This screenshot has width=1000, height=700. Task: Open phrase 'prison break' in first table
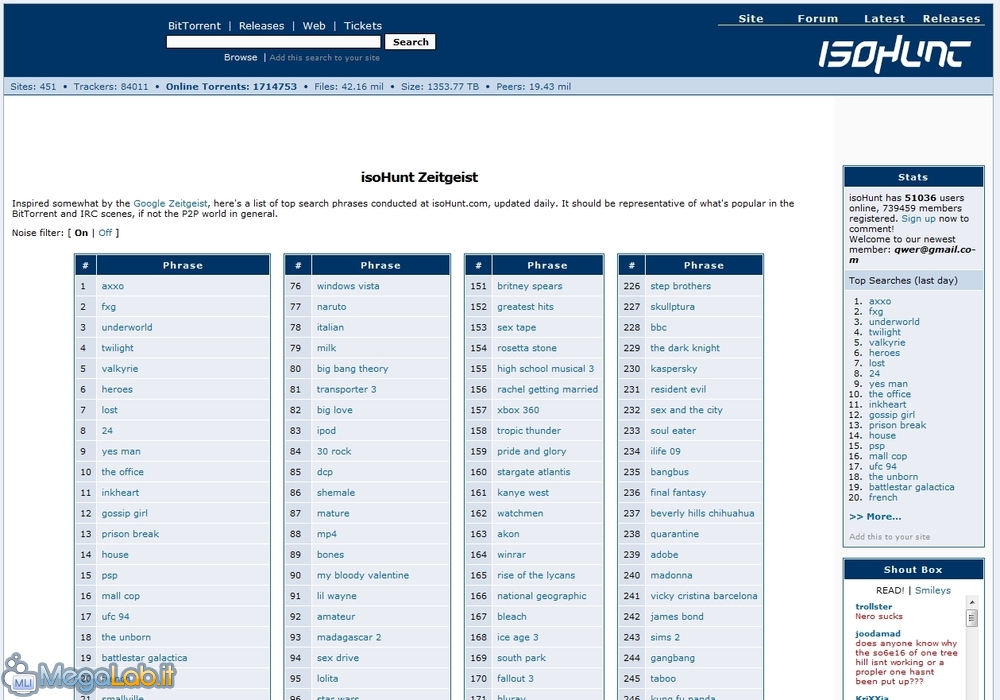pos(130,534)
